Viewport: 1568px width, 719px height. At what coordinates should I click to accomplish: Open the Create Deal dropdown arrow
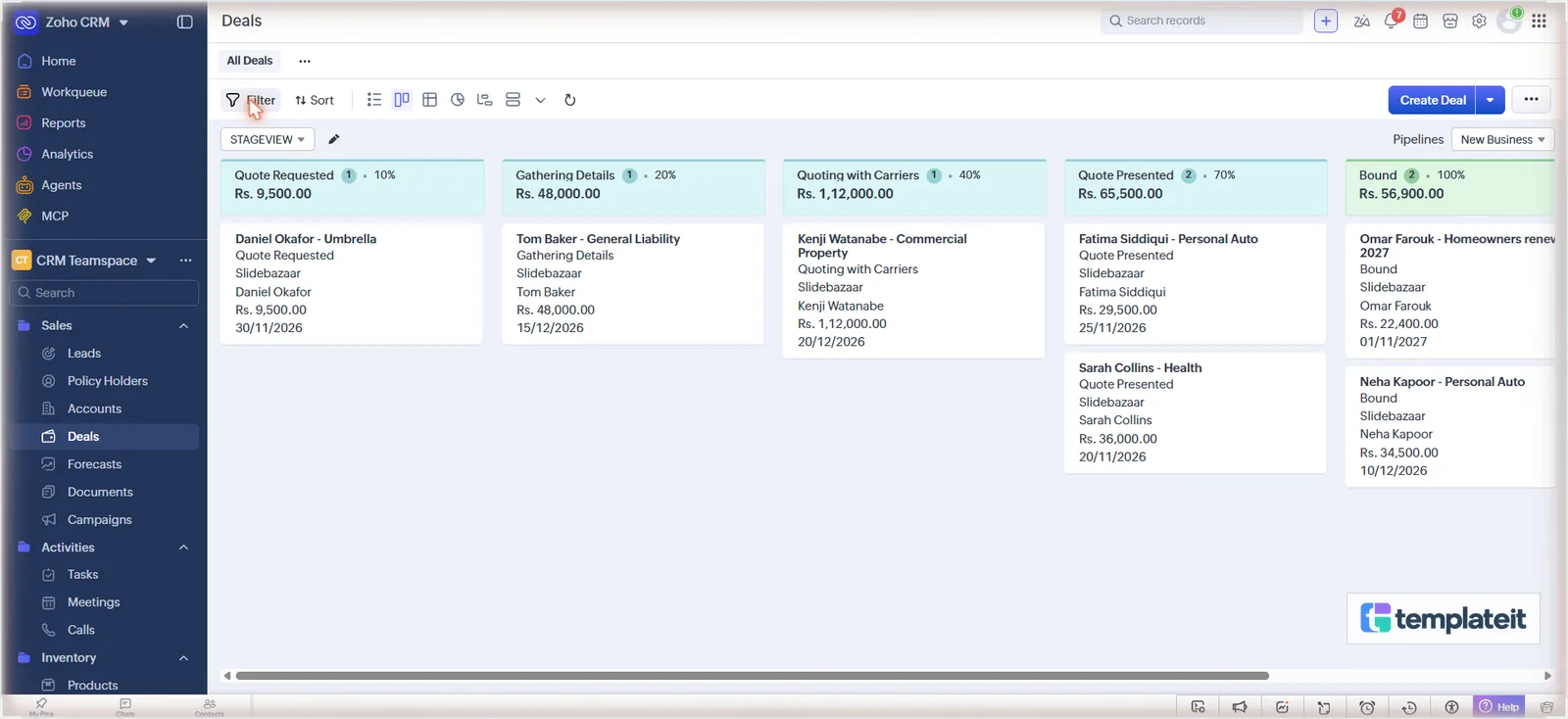pos(1491,100)
